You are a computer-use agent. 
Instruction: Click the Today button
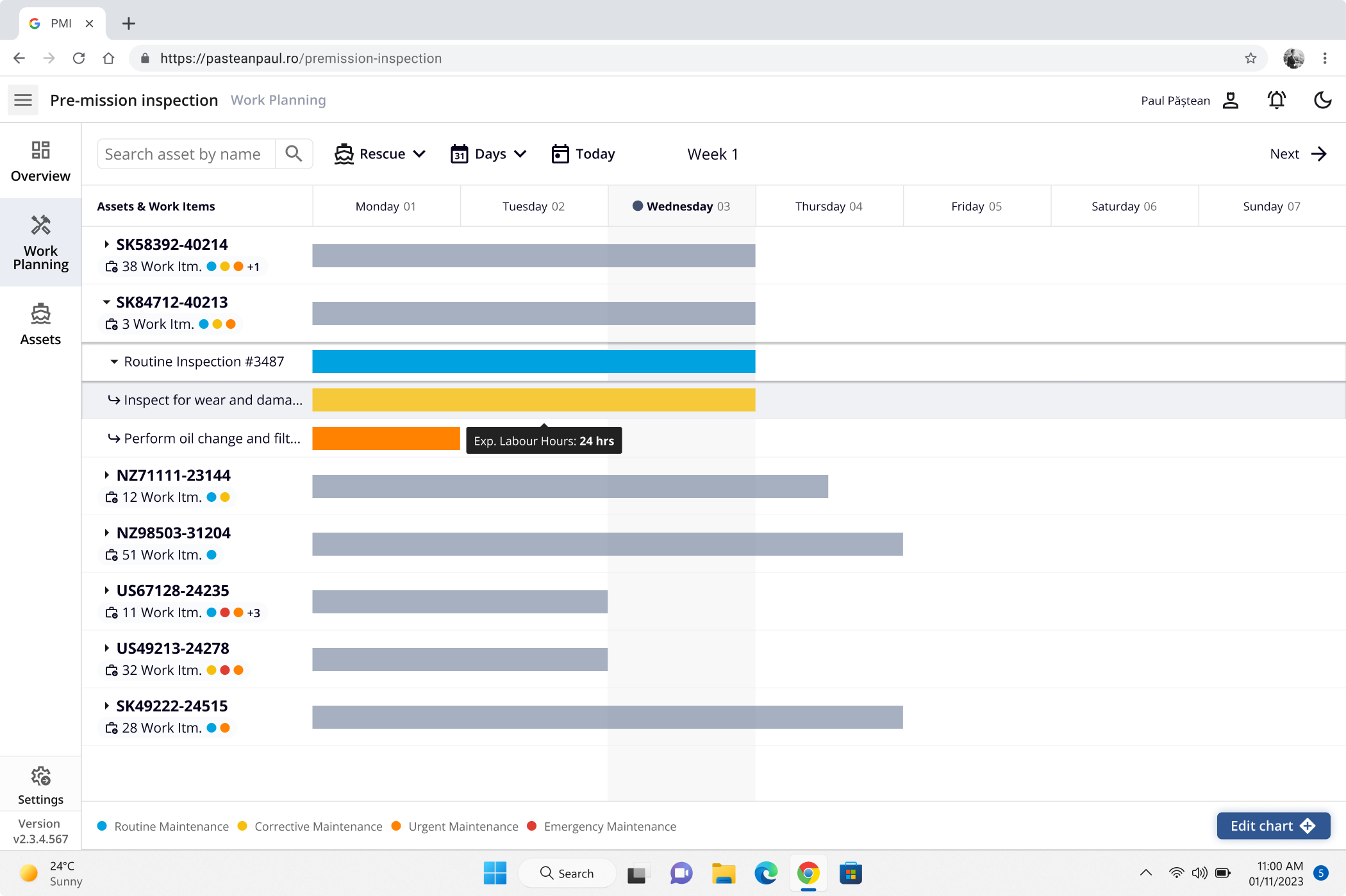tap(583, 154)
